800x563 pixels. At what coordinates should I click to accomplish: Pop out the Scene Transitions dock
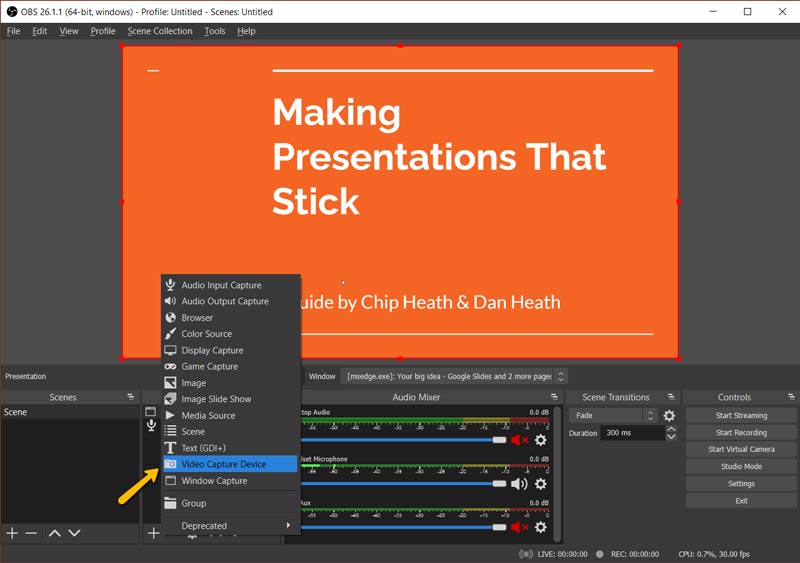point(671,397)
